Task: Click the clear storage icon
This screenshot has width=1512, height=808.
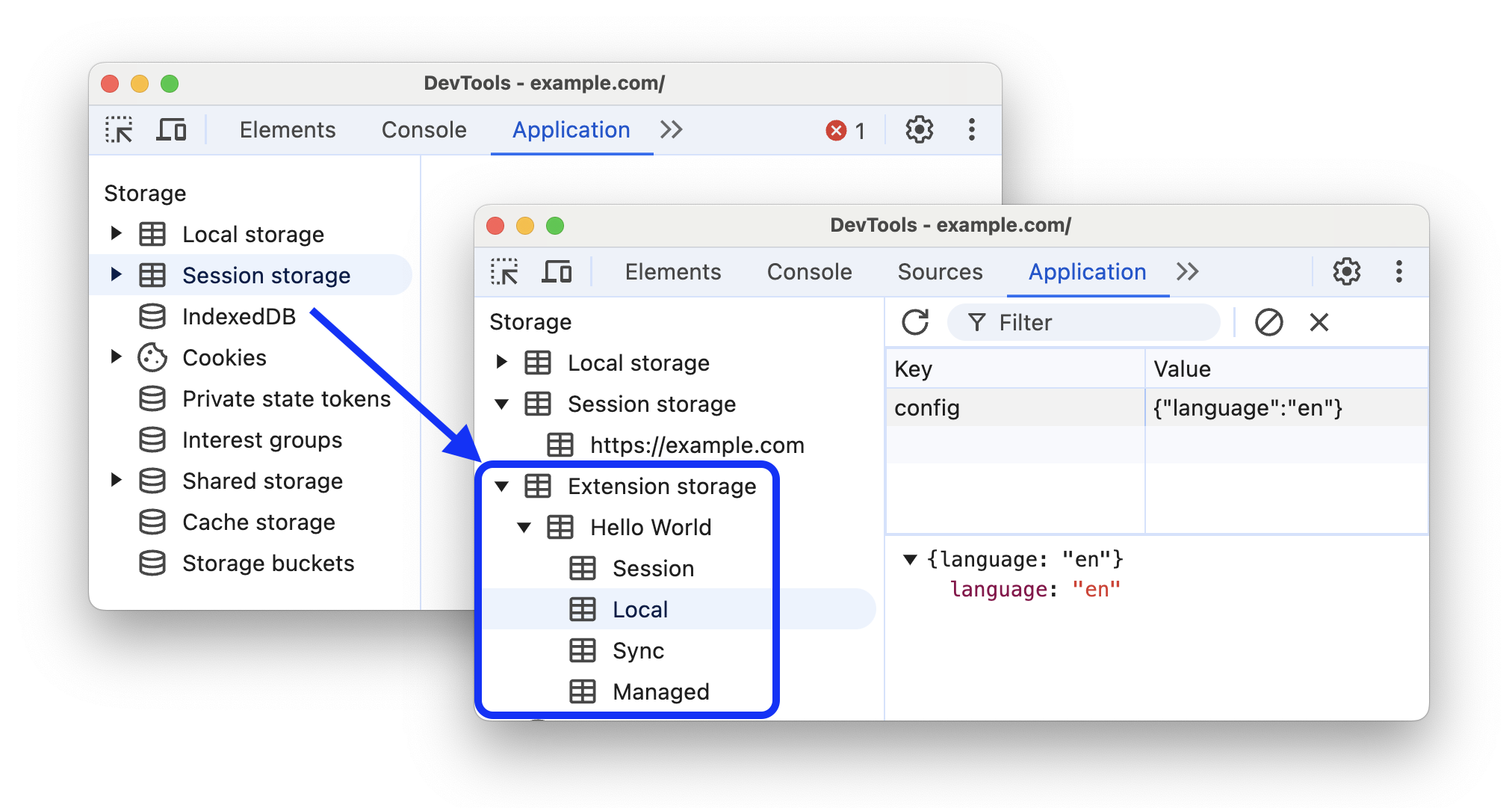Action: point(1263,322)
